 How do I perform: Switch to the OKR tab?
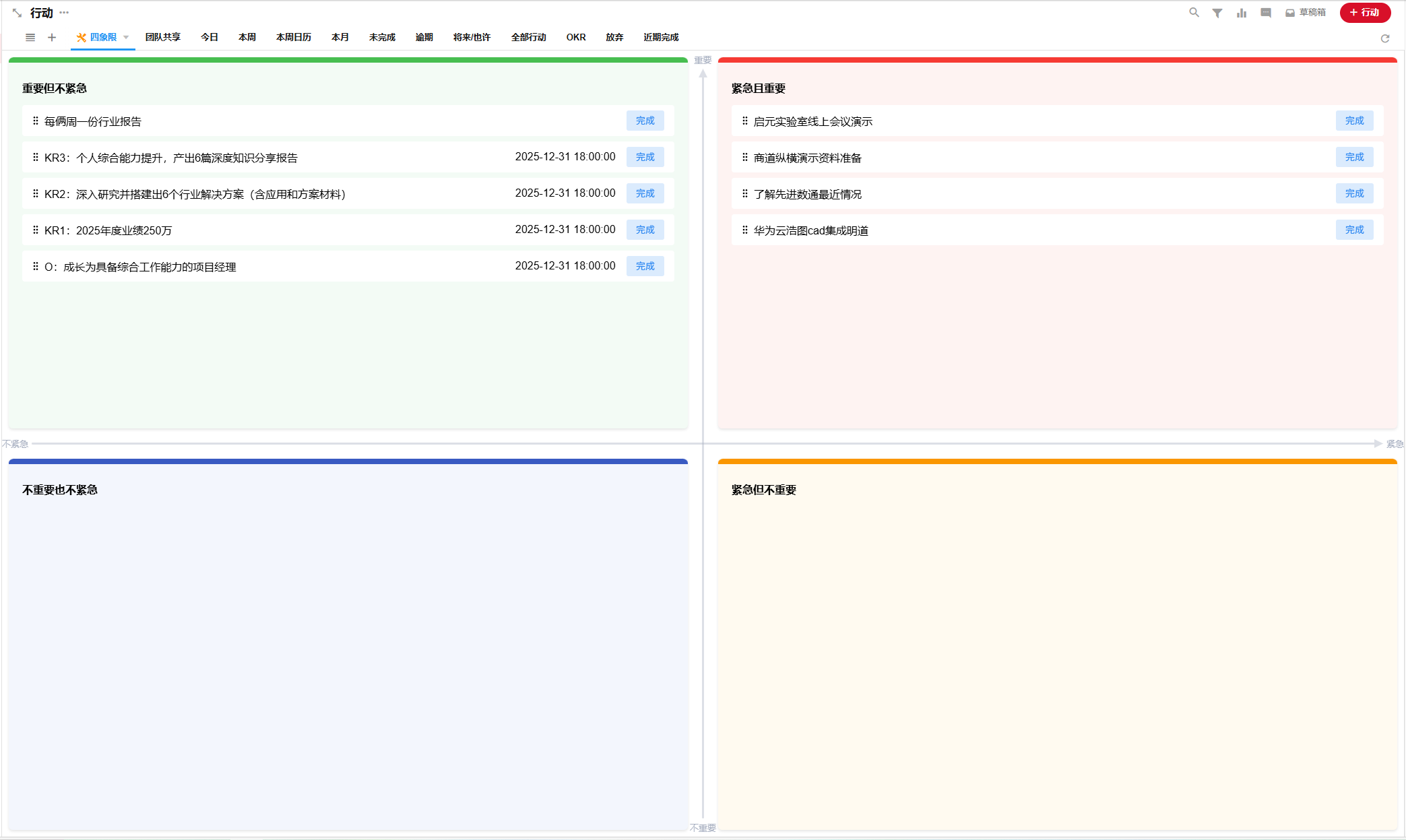click(x=576, y=38)
